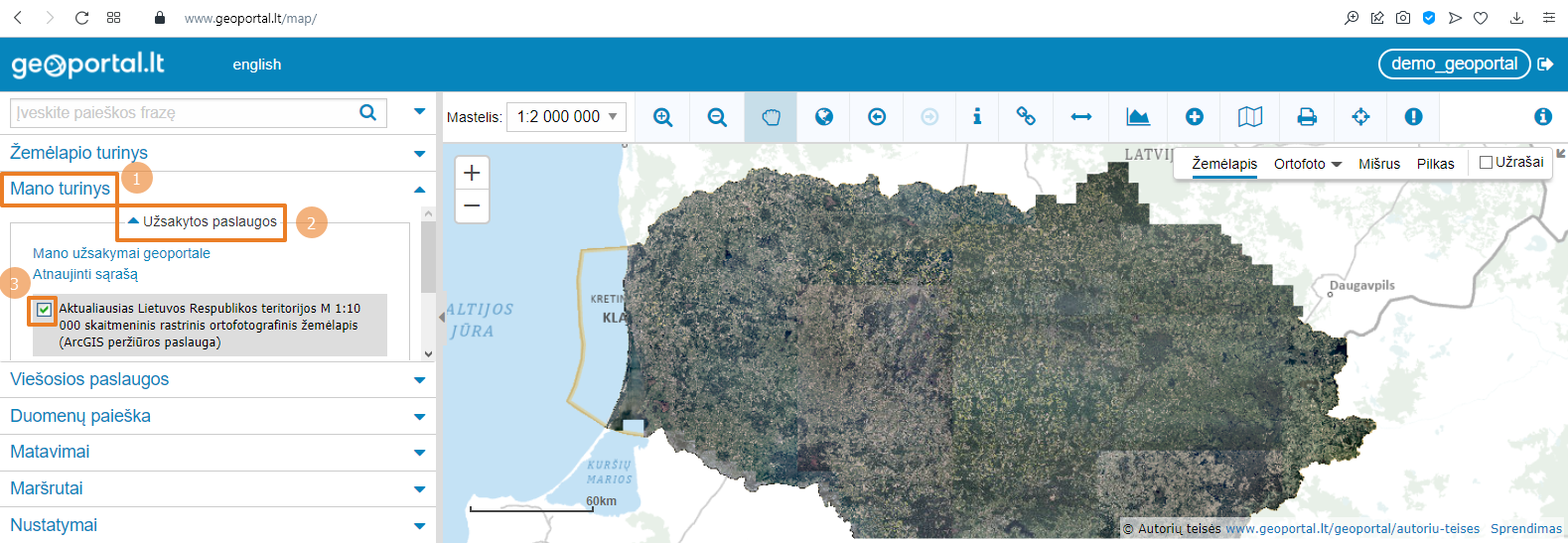This screenshot has height=543, width=1568.
Task: Activate the identify info tool
Action: tap(977, 117)
